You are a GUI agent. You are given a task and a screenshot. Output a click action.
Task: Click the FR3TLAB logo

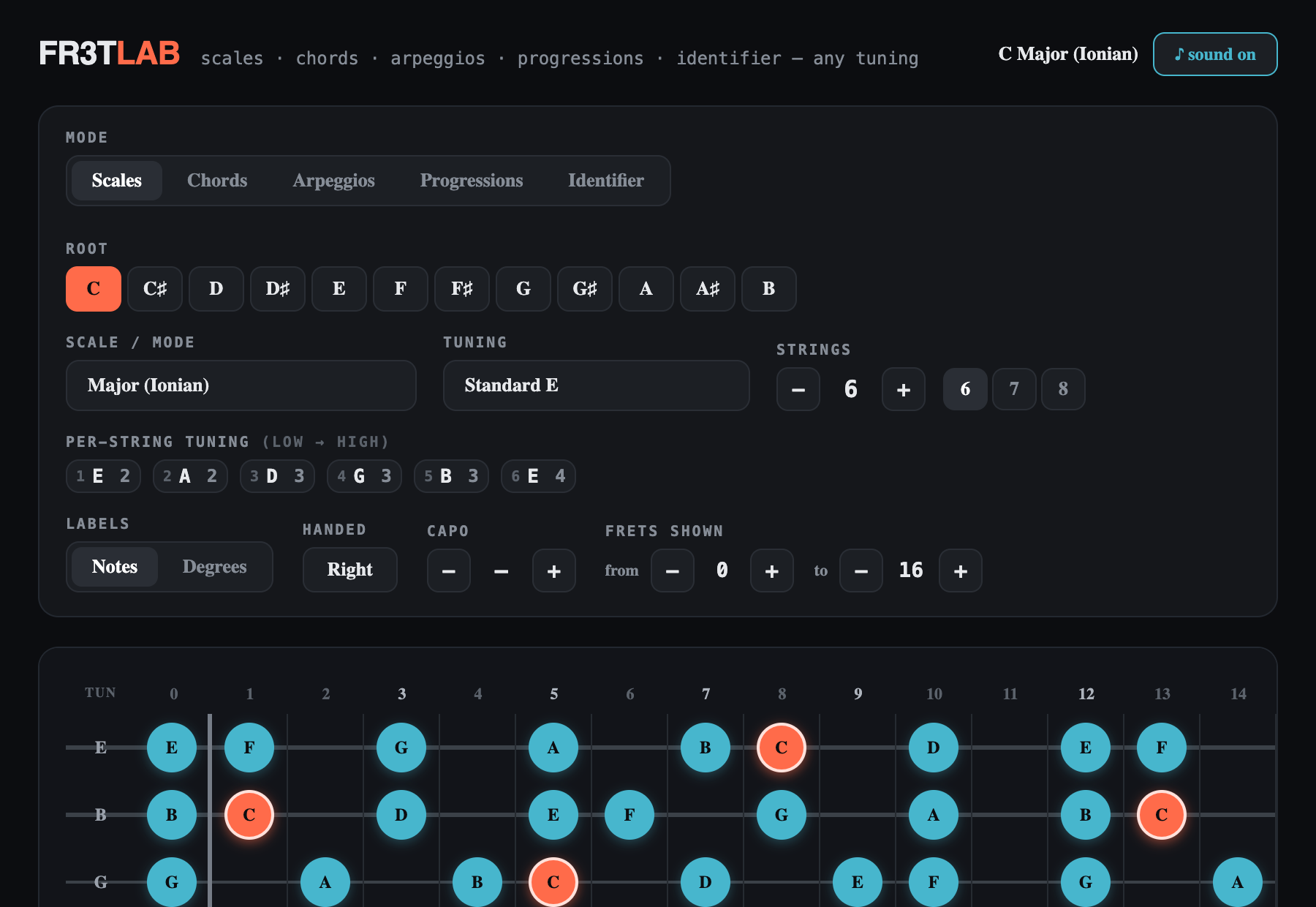click(x=110, y=53)
